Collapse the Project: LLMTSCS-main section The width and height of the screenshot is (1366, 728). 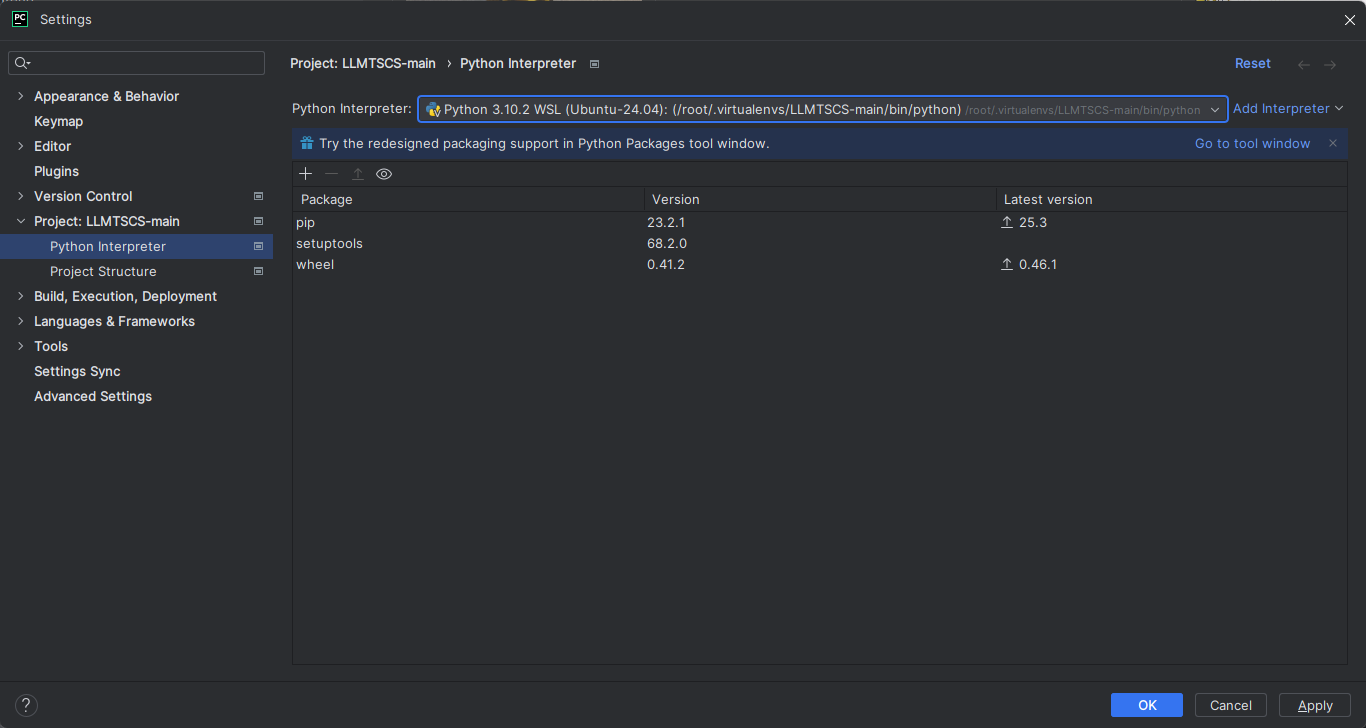coord(21,221)
